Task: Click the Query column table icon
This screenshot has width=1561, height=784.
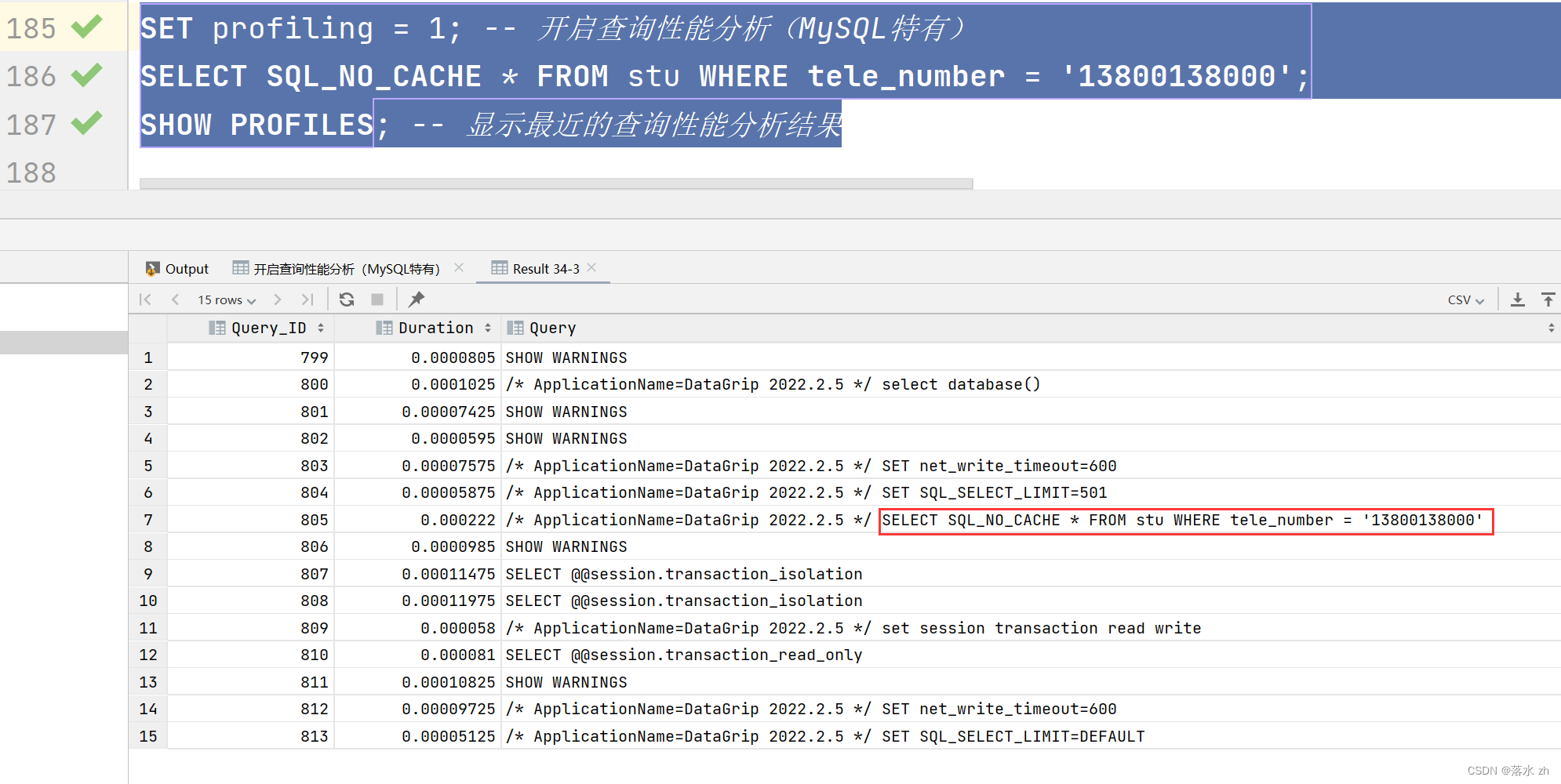Action: pyautogui.click(x=515, y=328)
